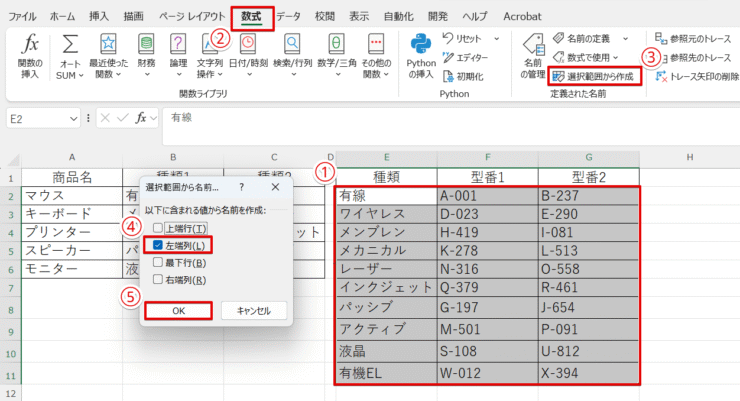Expand the Lookup (検索/行列) dropdown chevron
The height and width of the screenshot is (401, 740).
pos(293,75)
